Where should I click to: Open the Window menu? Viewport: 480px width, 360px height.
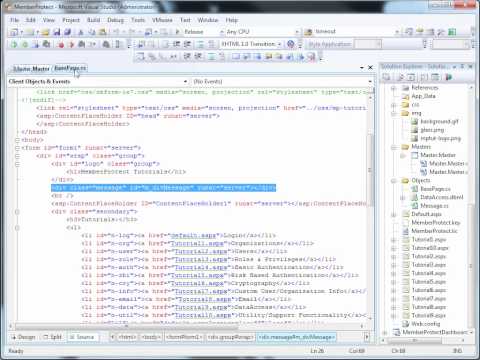[208, 20]
